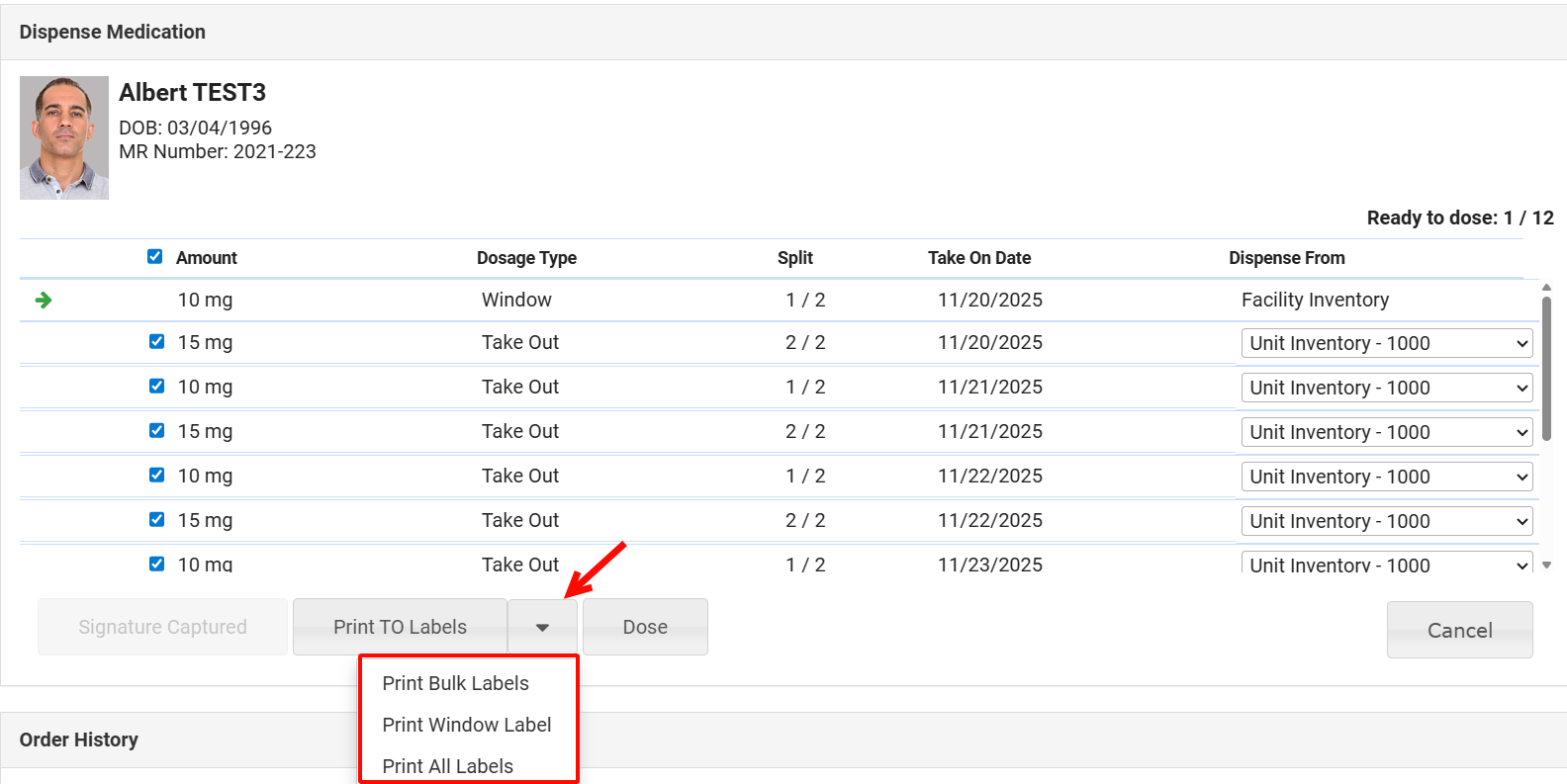
Task: Uncheck the 10 mg dose for 11/23/2025
Action: (156, 564)
